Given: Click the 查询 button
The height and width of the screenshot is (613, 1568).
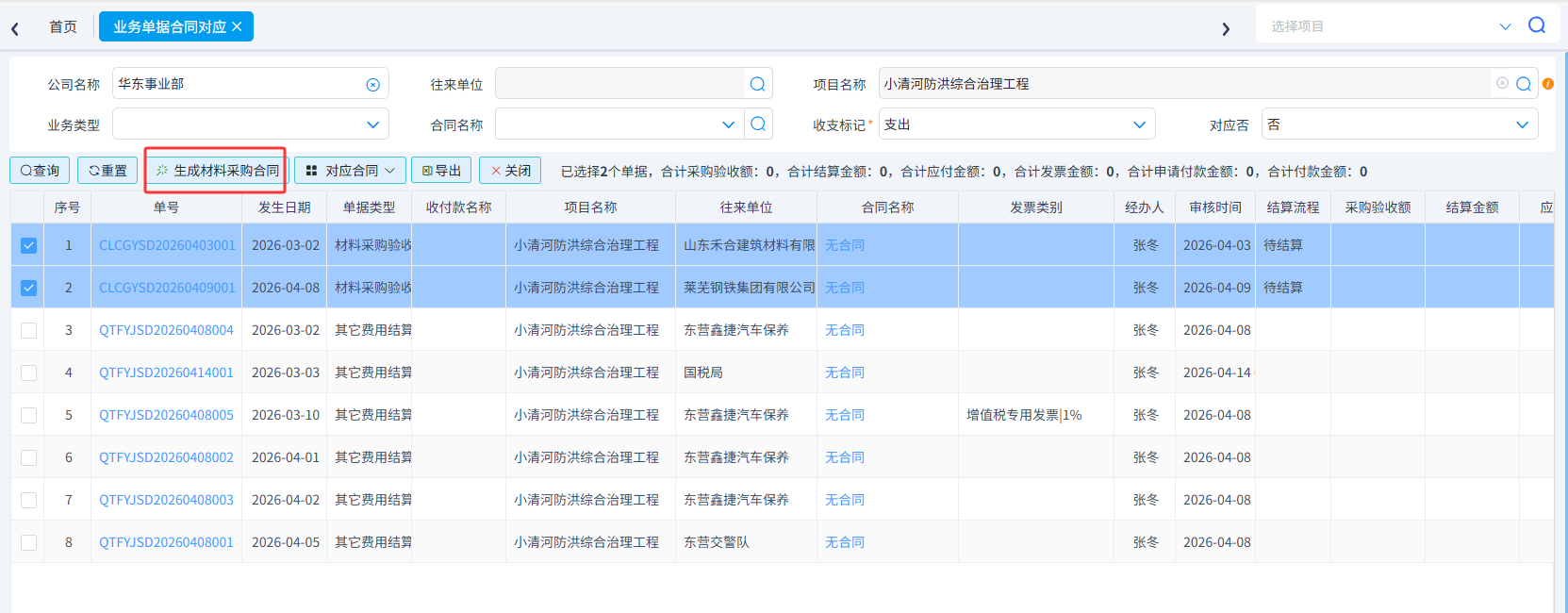Looking at the screenshot, I should 40,171.
